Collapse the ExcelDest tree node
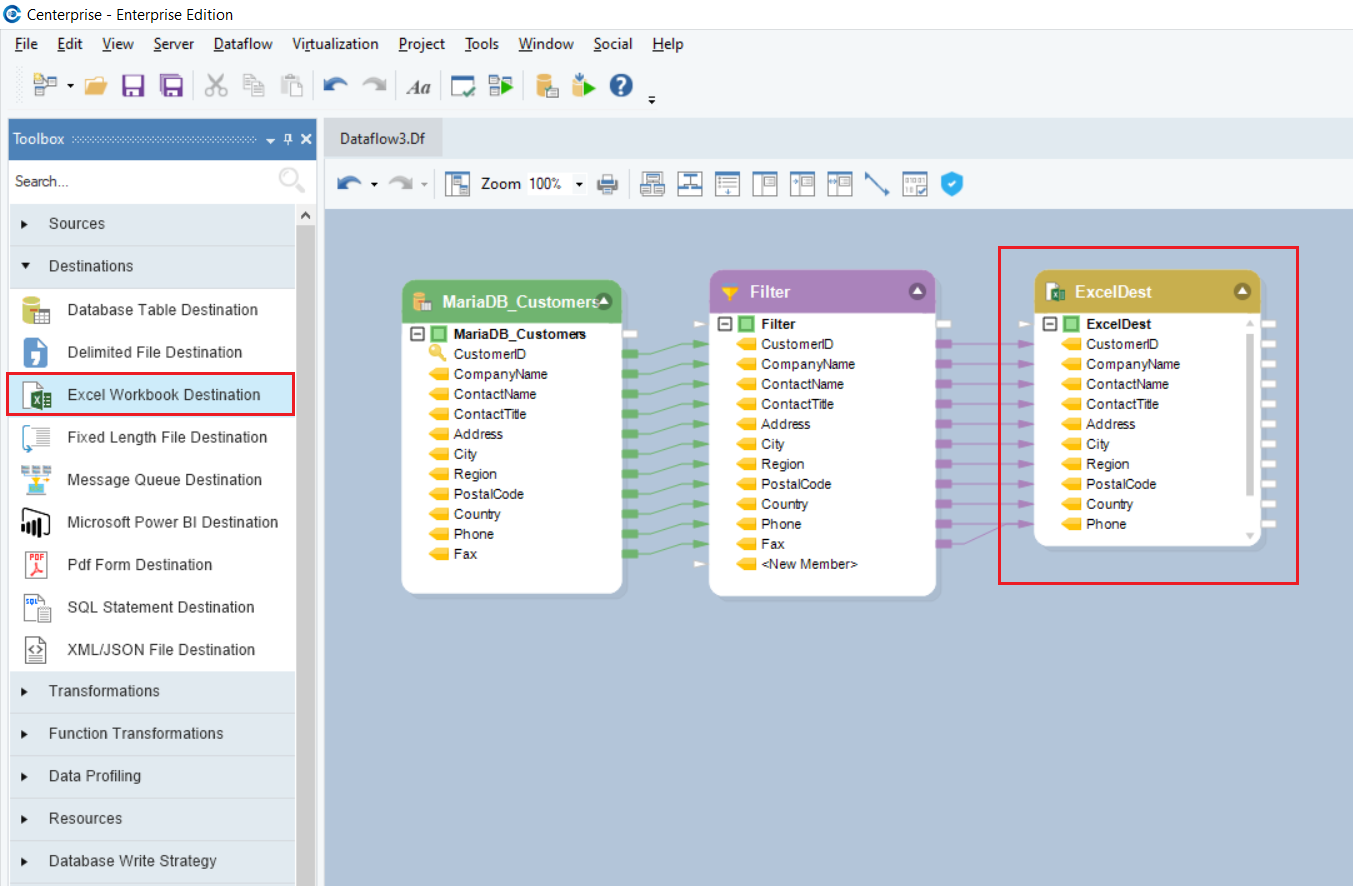 [x=1049, y=324]
